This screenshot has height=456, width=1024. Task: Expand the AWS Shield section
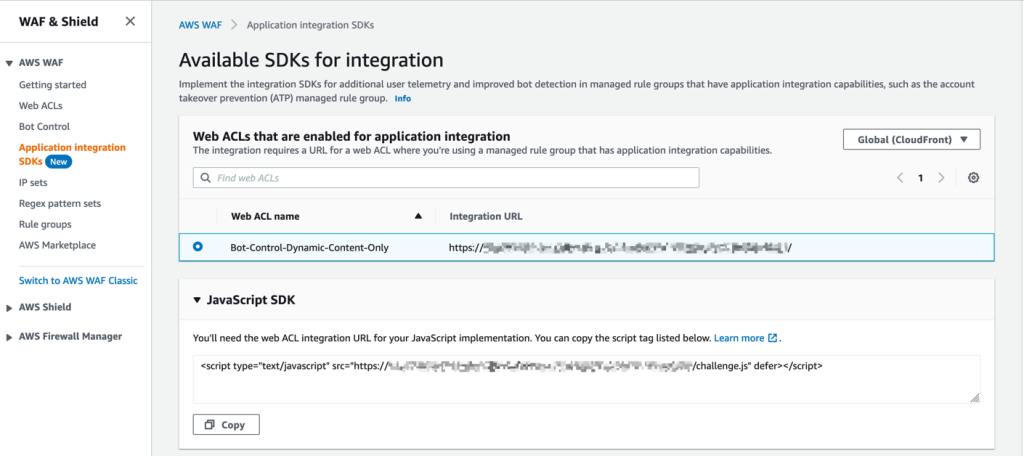pyautogui.click(x=9, y=307)
